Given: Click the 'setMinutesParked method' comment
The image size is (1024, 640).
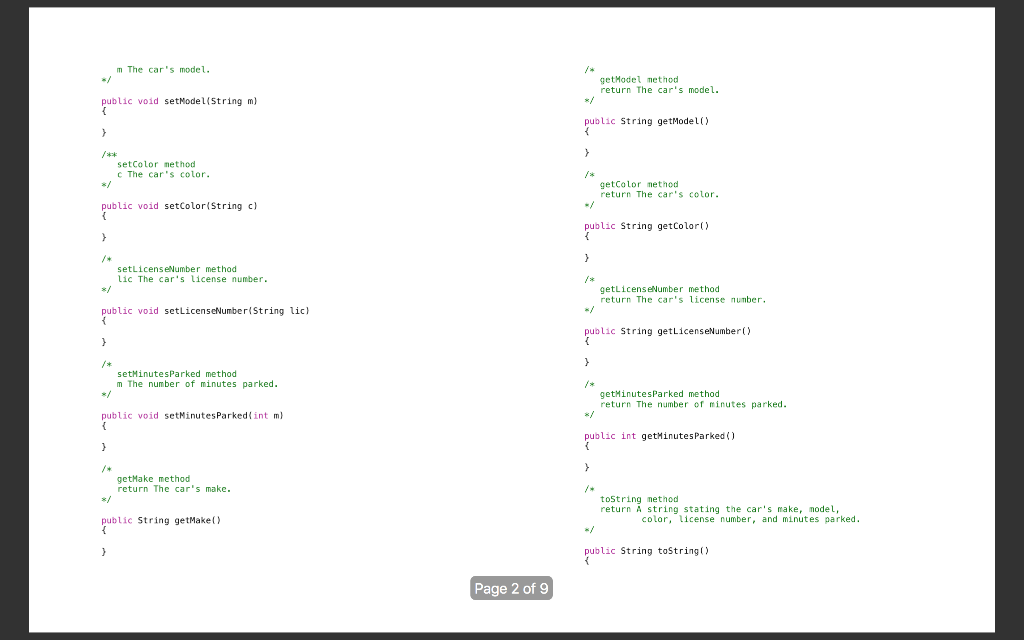Looking at the screenshot, I should coord(177,374).
